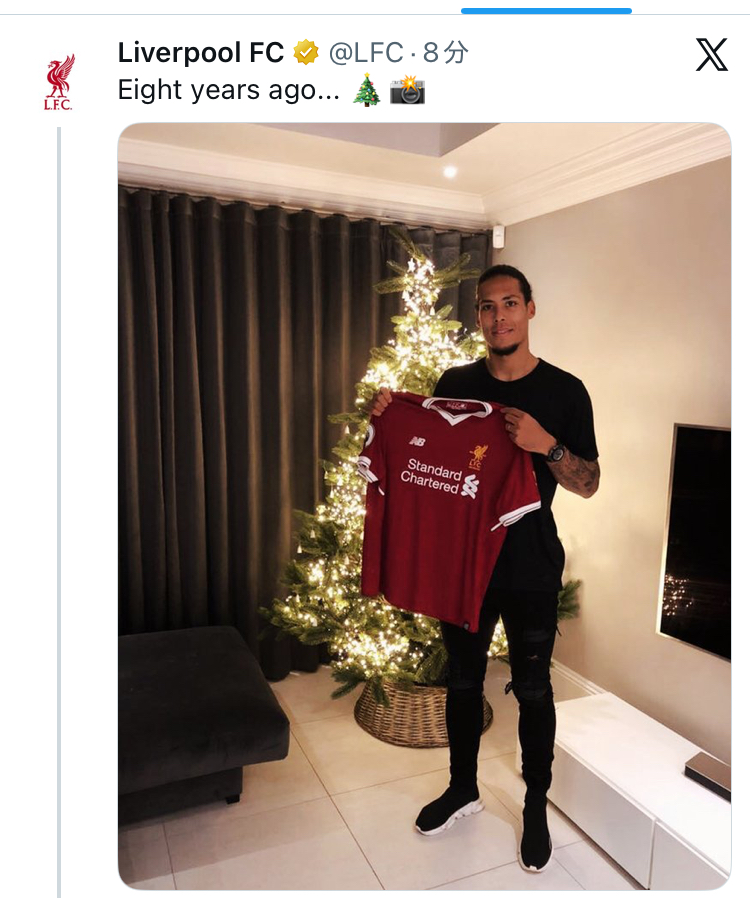Click the "Eight years ago..." tweet text

coord(228,91)
